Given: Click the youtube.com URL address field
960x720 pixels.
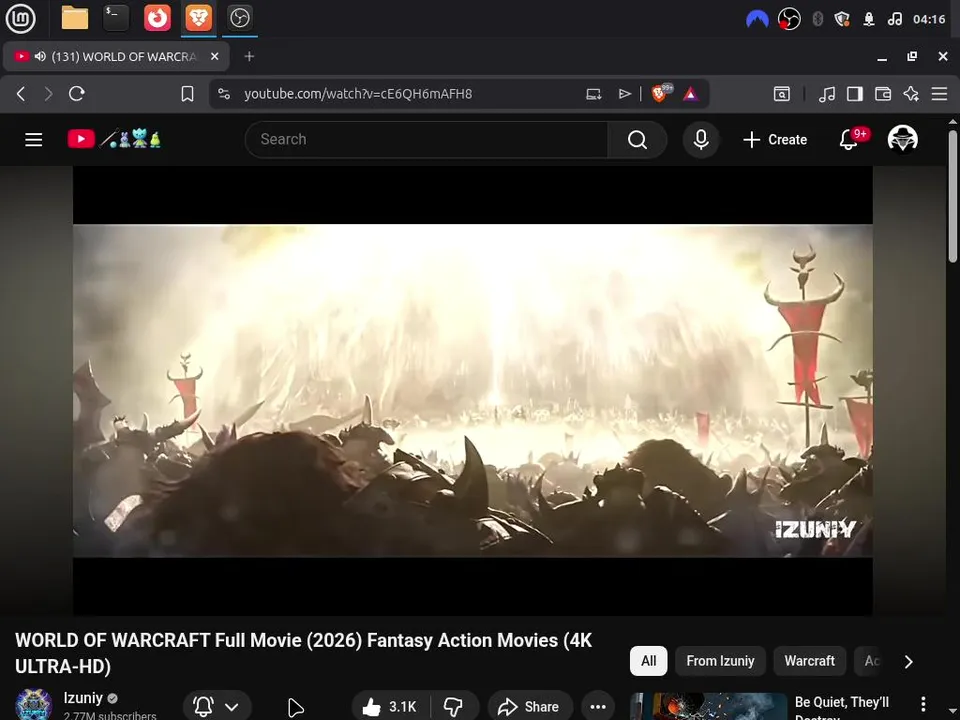Looking at the screenshot, I should 358,94.
